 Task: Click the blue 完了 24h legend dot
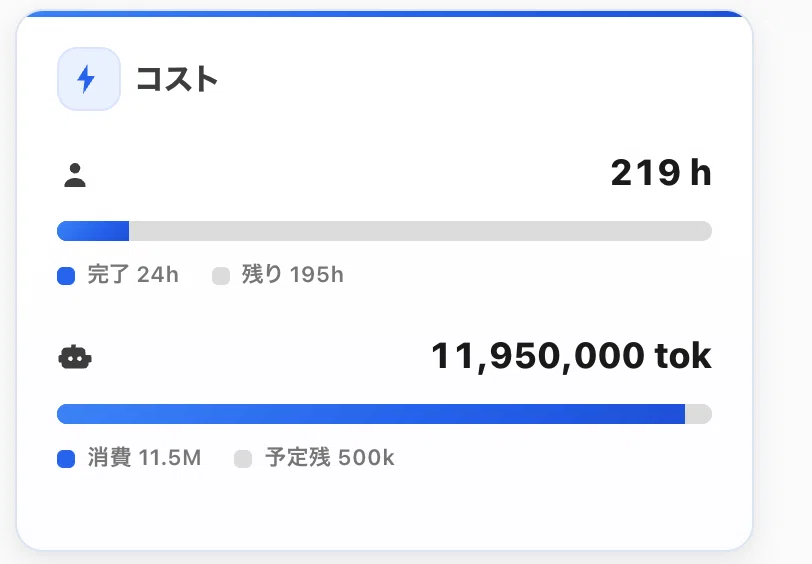click(x=66, y=276)
